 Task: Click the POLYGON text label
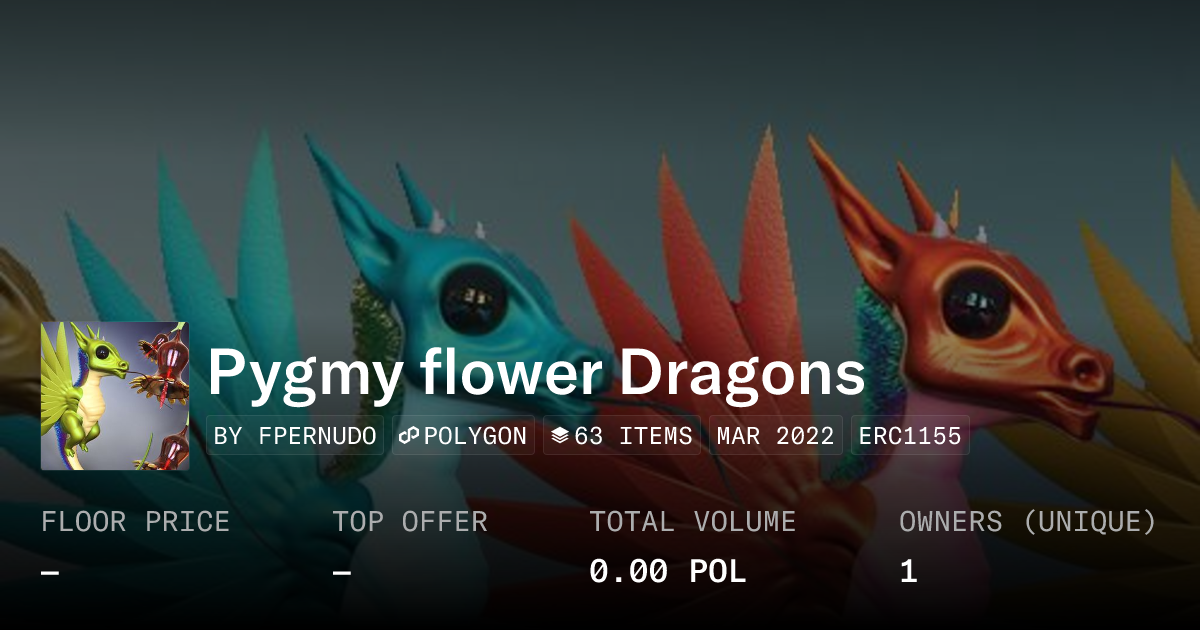pos(475,436)
